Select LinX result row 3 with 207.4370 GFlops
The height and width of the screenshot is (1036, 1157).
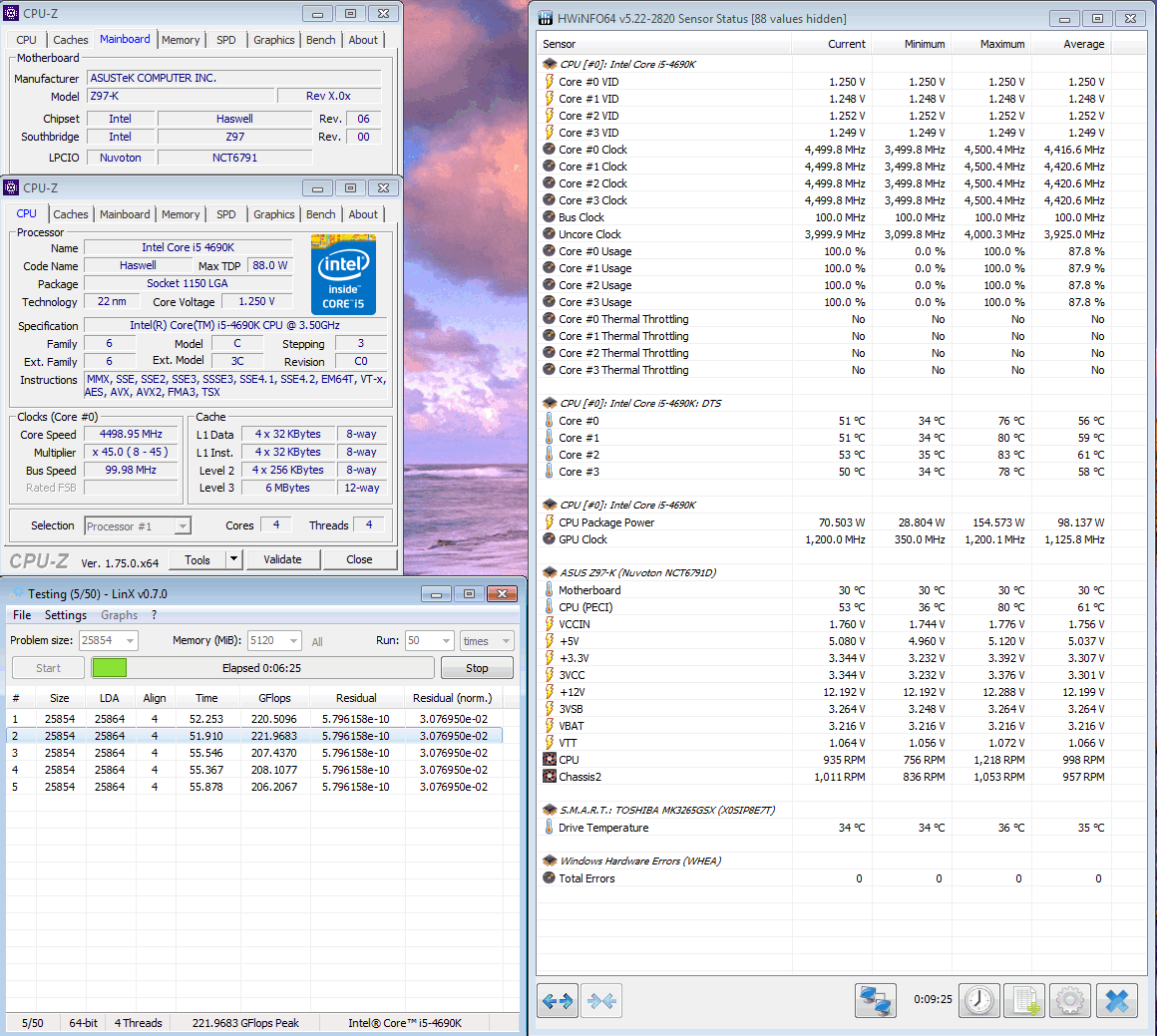[253, 753]
